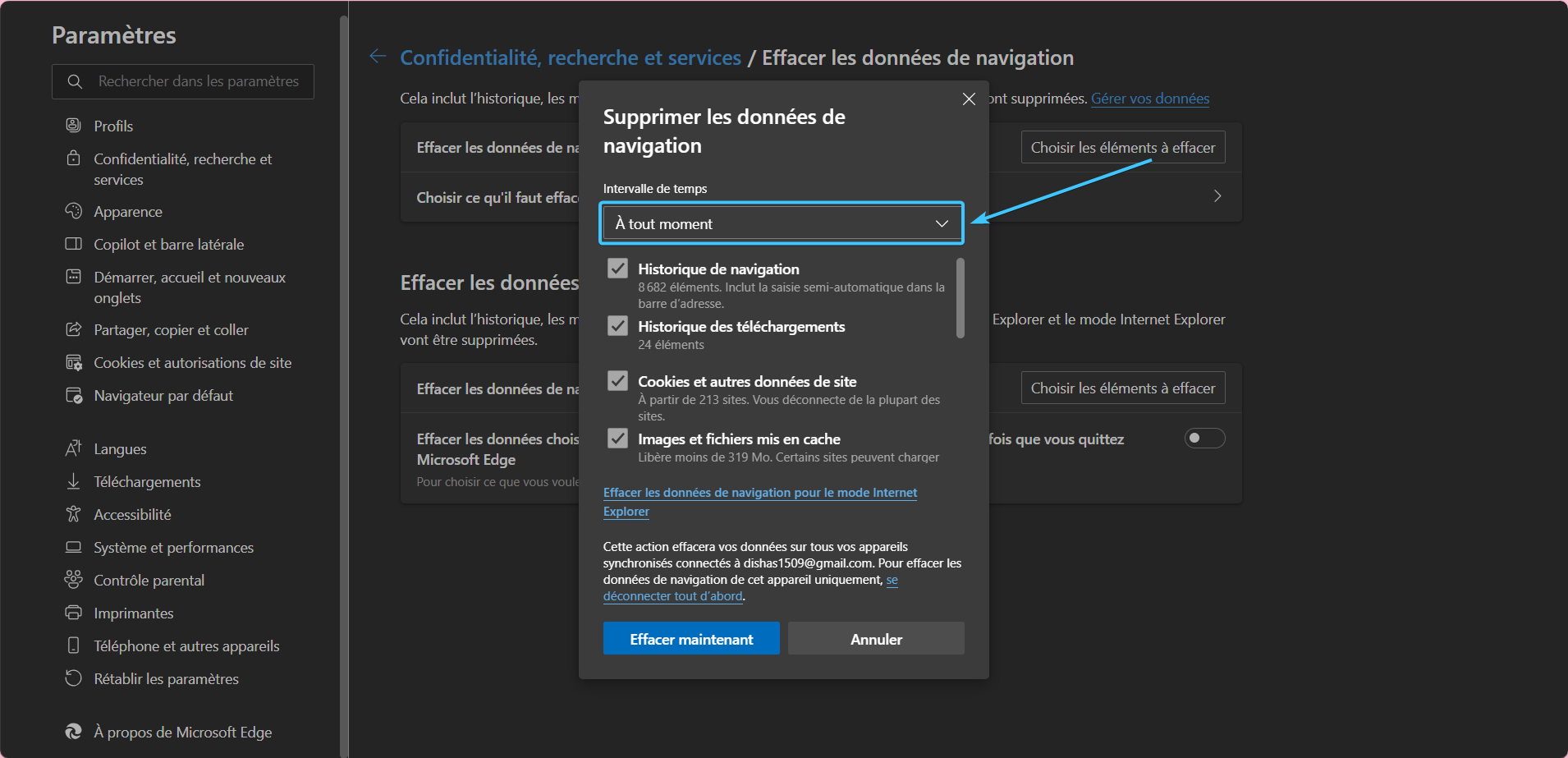Click the Navigateur par défaut icon
The height and width of the screenshot is (758, 1568).
point(73,395)
